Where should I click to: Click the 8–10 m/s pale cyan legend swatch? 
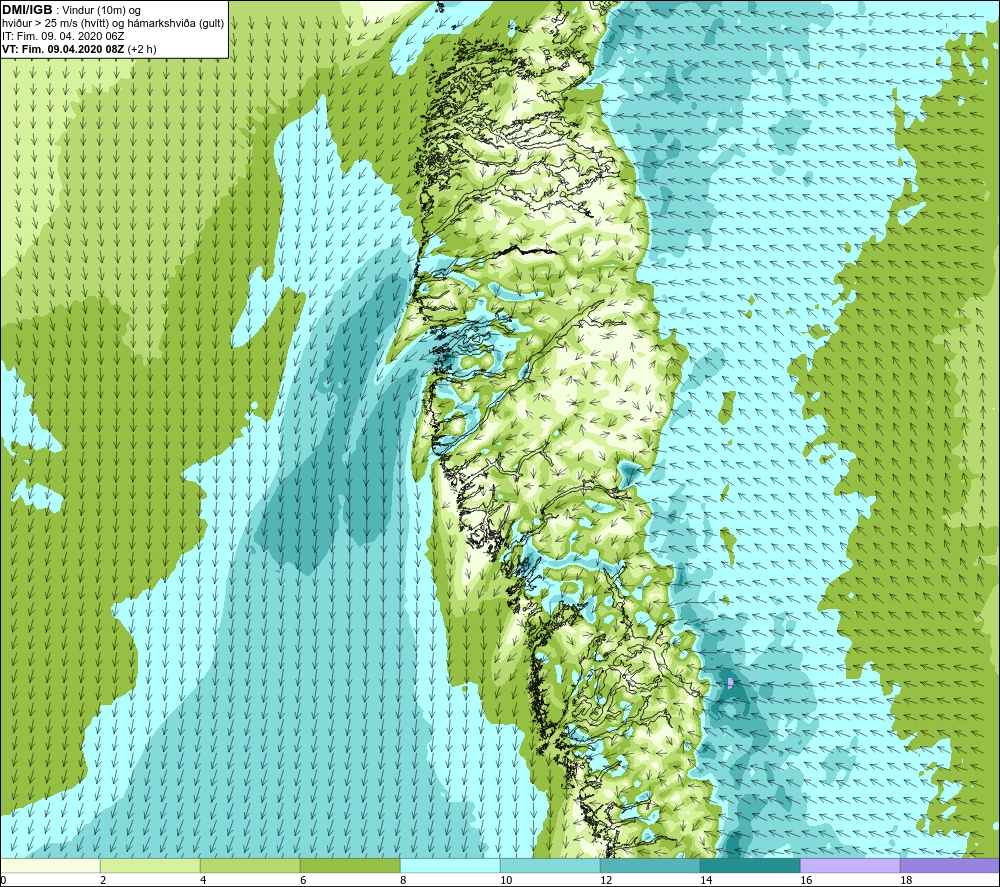click(x=450, y=865)
